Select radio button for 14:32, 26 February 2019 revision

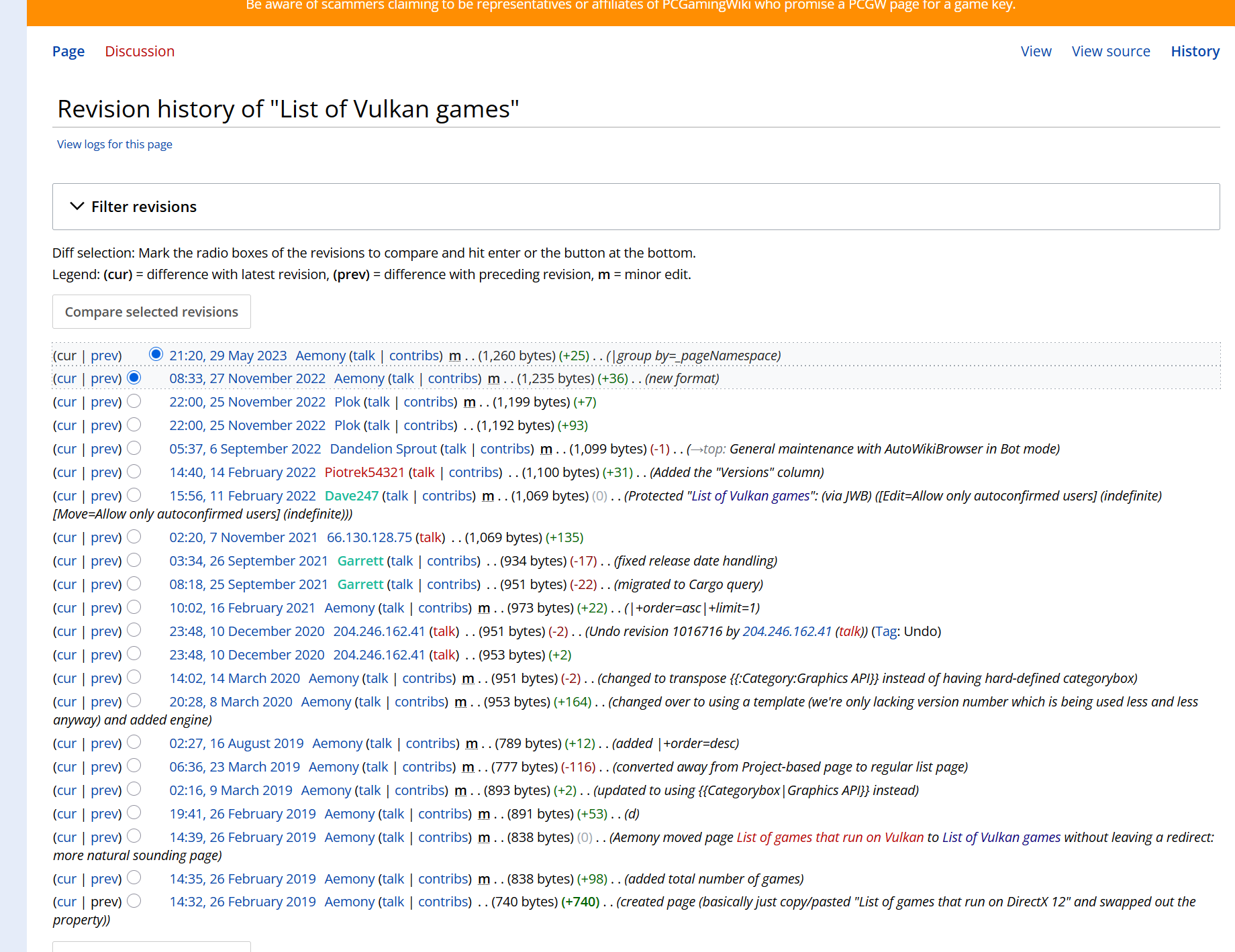[134, 901]
